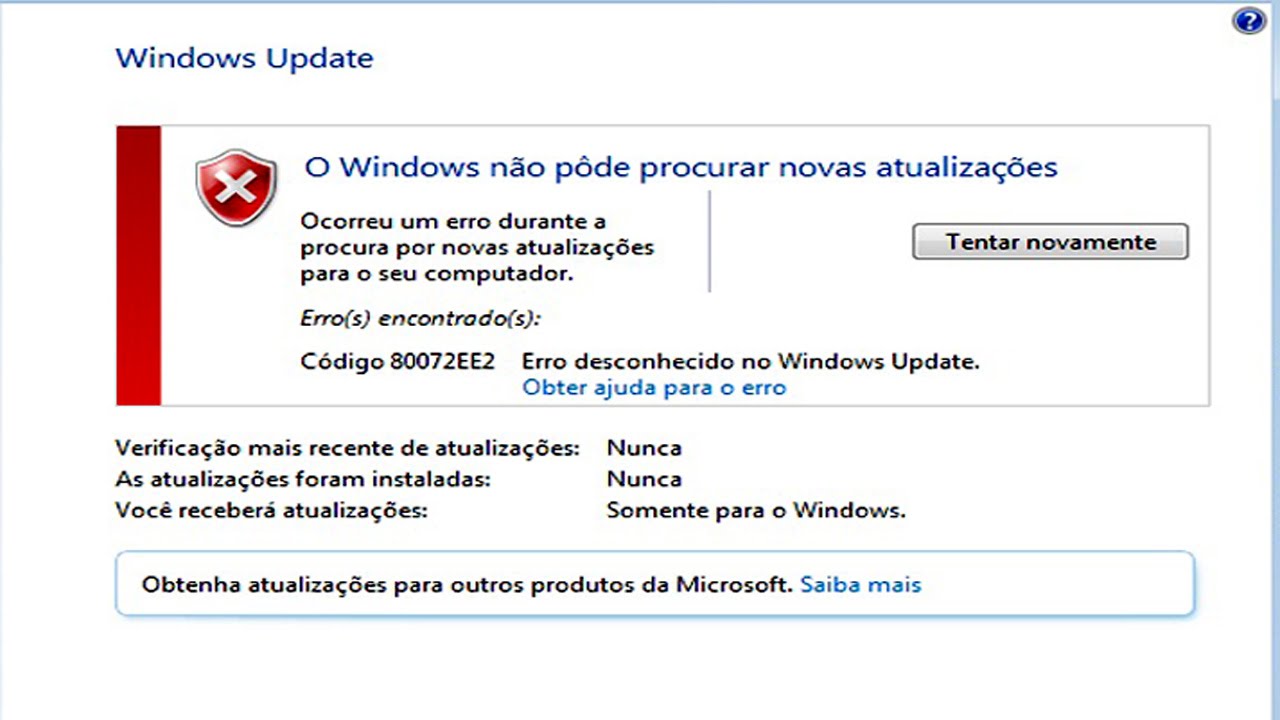Click the Erro(s) encontrado(s) label
Viewport: 1280px width, 720px height.
420,318
